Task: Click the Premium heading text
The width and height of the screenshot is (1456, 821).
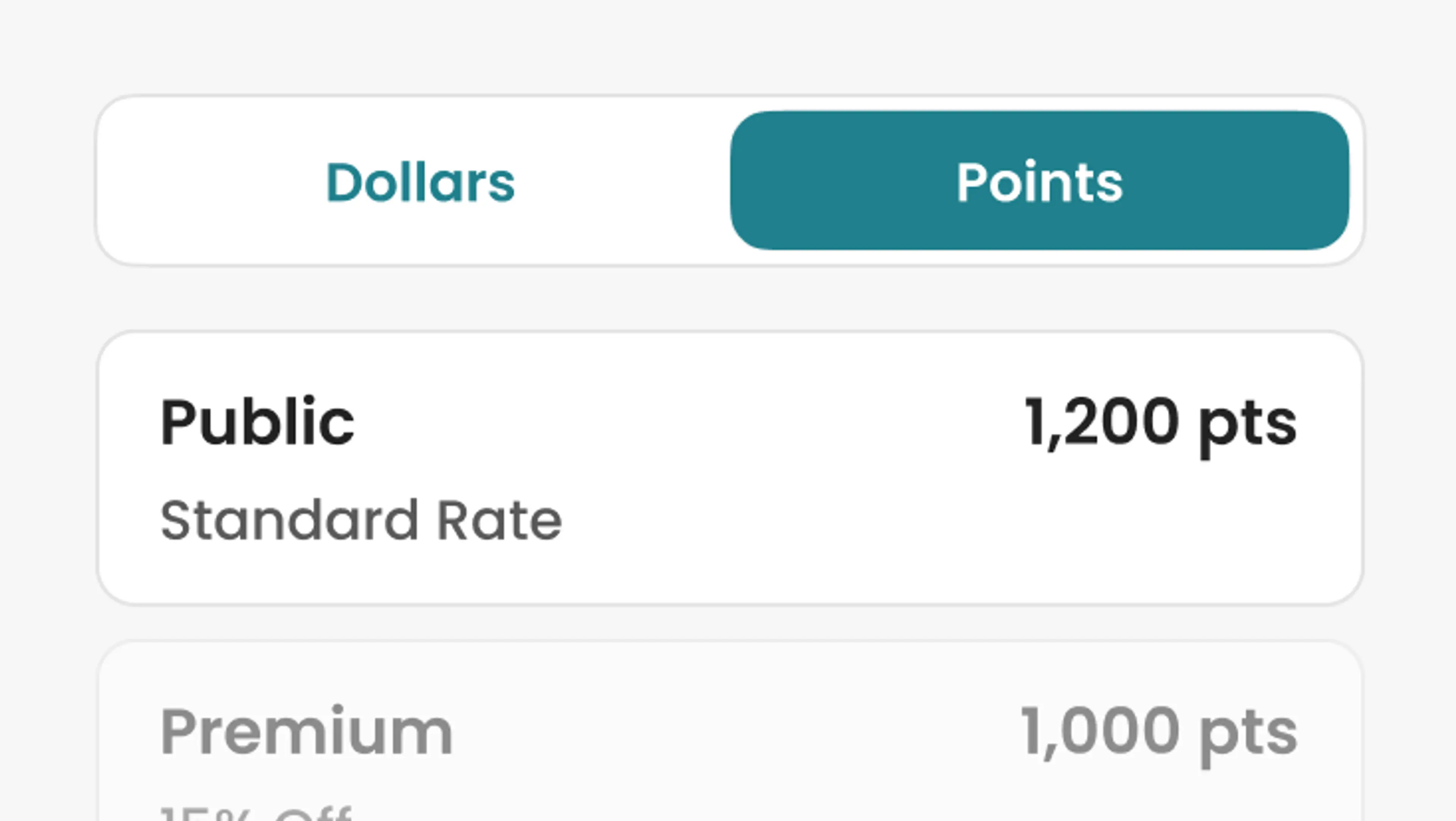Action: pos(306,732)
